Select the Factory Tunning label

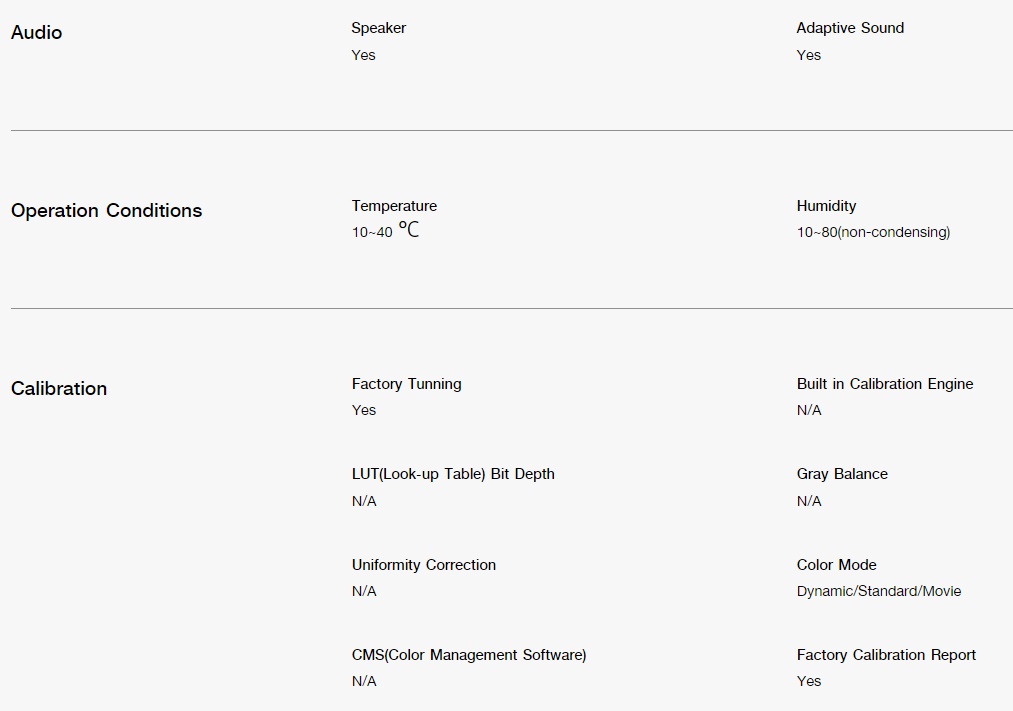click(x=406, y=384)
